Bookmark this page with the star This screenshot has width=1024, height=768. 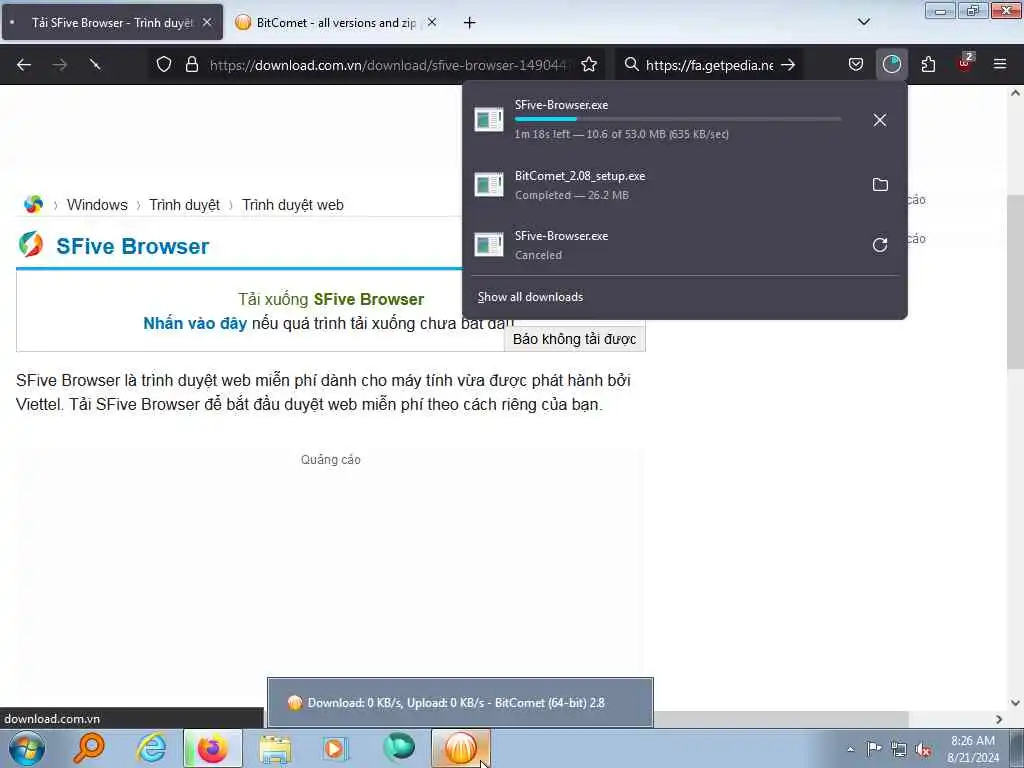[589, 65]
